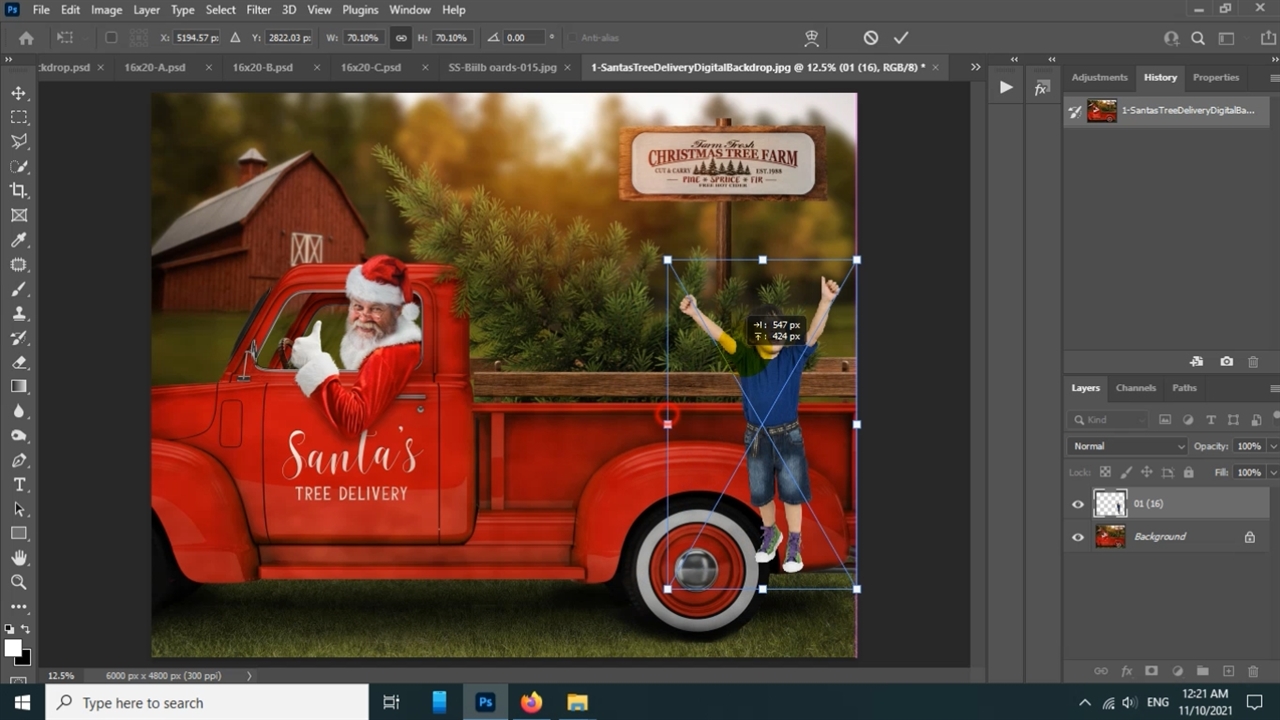Hide the 01 (16) layer

tap(1078, 504)
